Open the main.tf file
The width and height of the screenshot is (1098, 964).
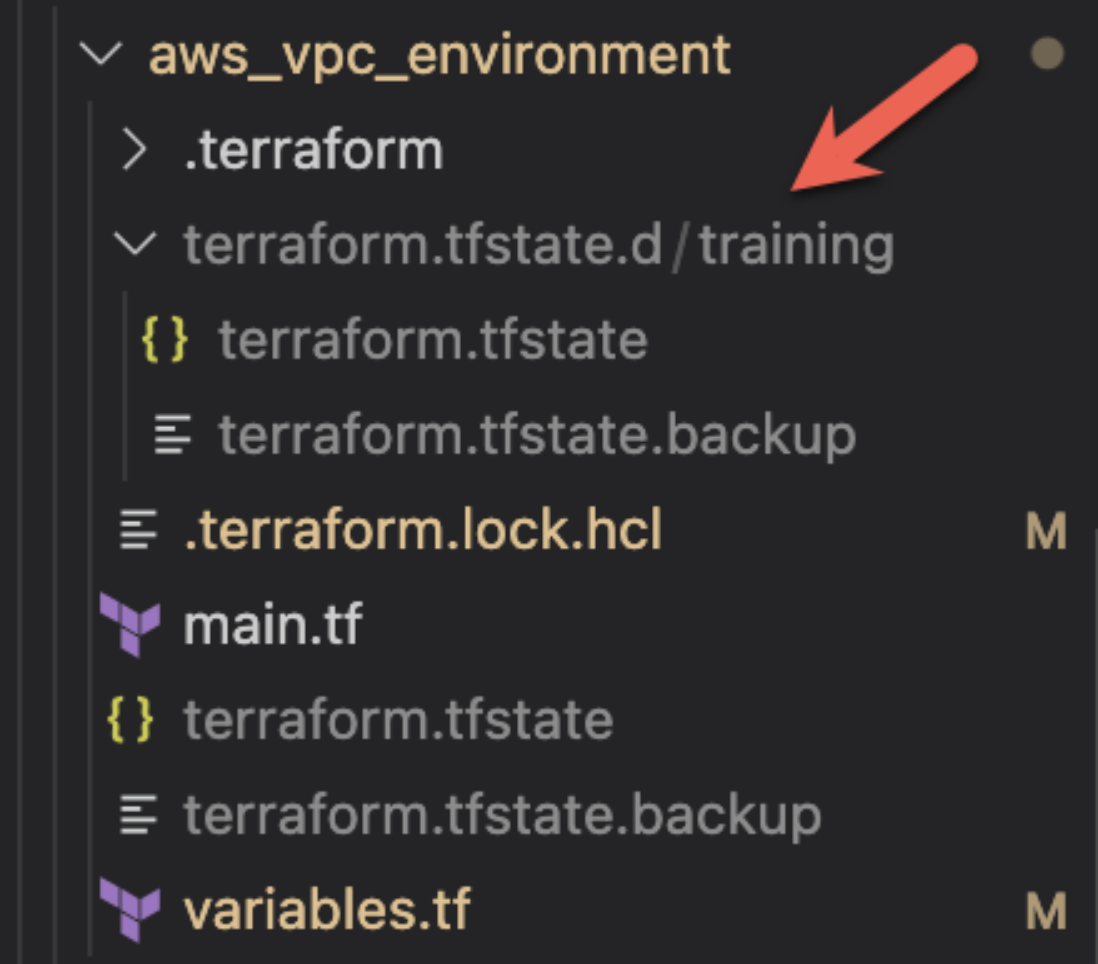coord(272,624)
